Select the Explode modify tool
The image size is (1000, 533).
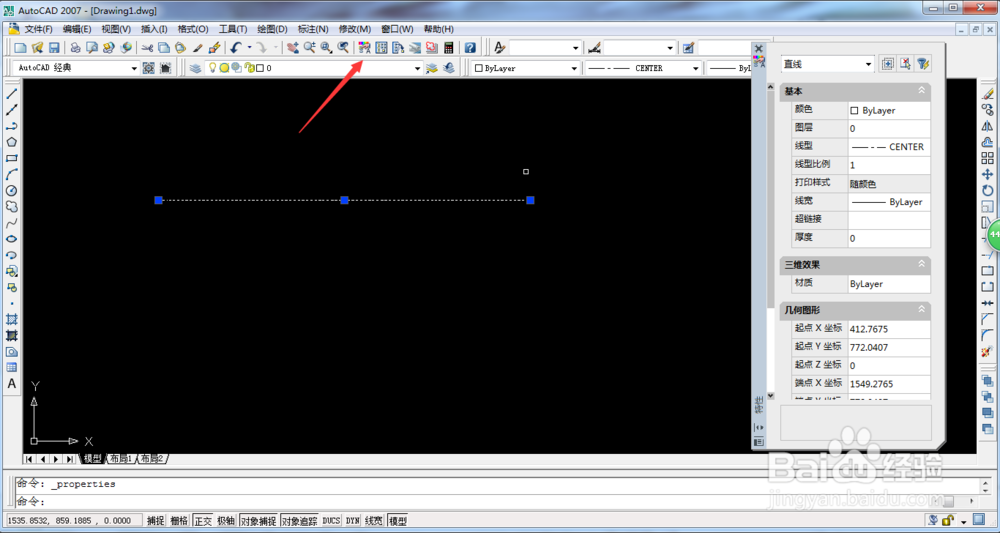(x=987, y=351)
